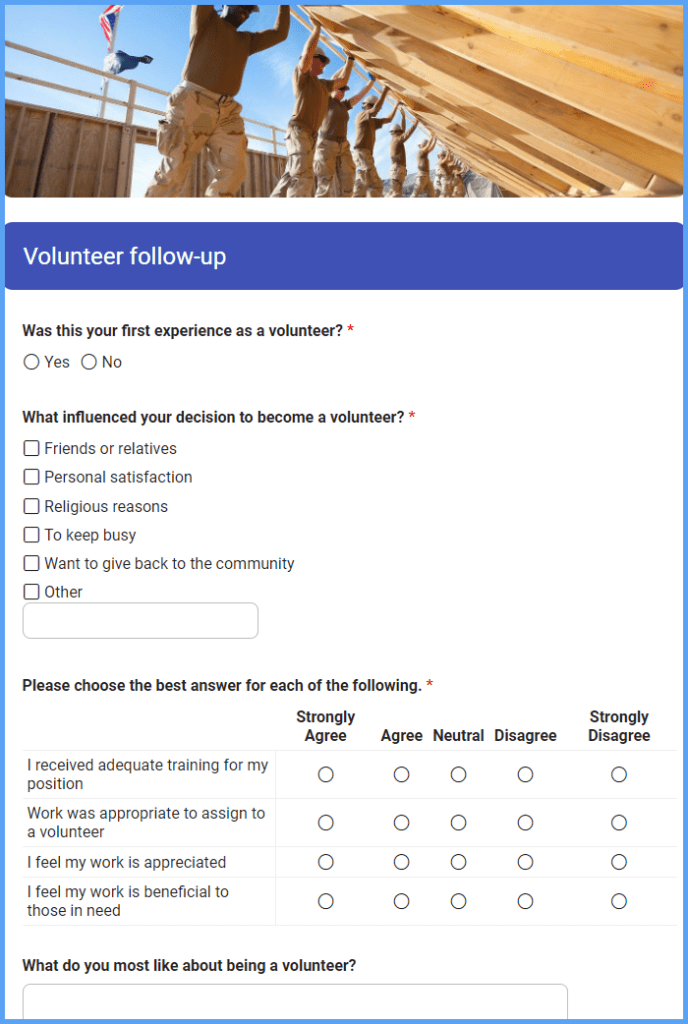The width and height of the screenshot is (688, 1024).
Task: Check the Personal satisfaction option
Action: (30, 477)
